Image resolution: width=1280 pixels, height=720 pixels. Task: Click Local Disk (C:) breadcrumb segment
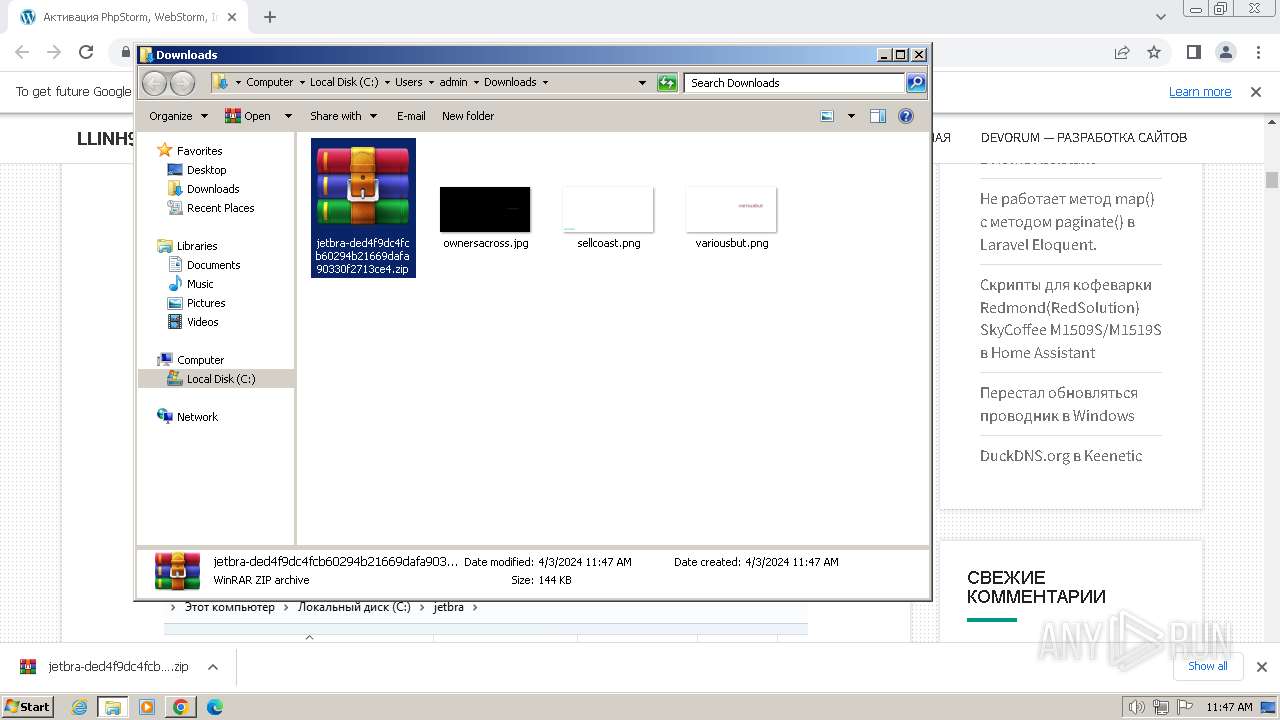(x=344, y=83)
